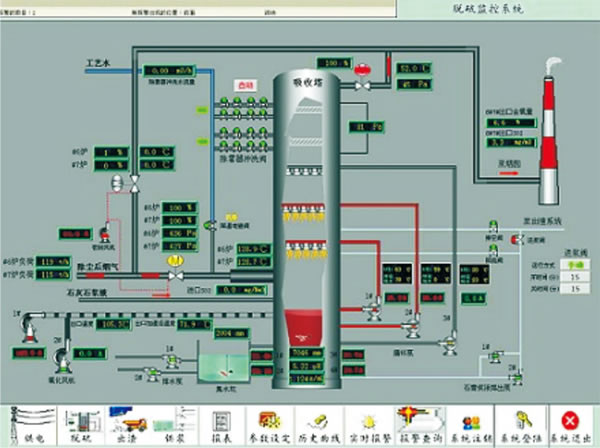
Task: Select the 3# circulation pump
Action: click(x=448, y=344)
